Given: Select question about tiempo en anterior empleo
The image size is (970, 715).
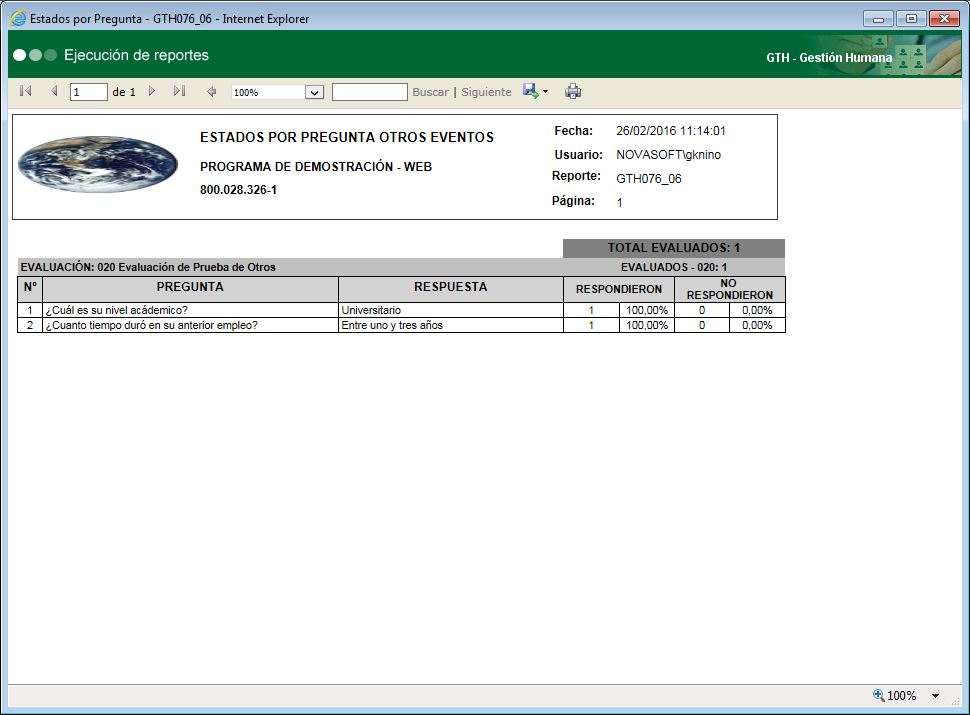Looking at the screenshot, I should [x=151, y=325].
